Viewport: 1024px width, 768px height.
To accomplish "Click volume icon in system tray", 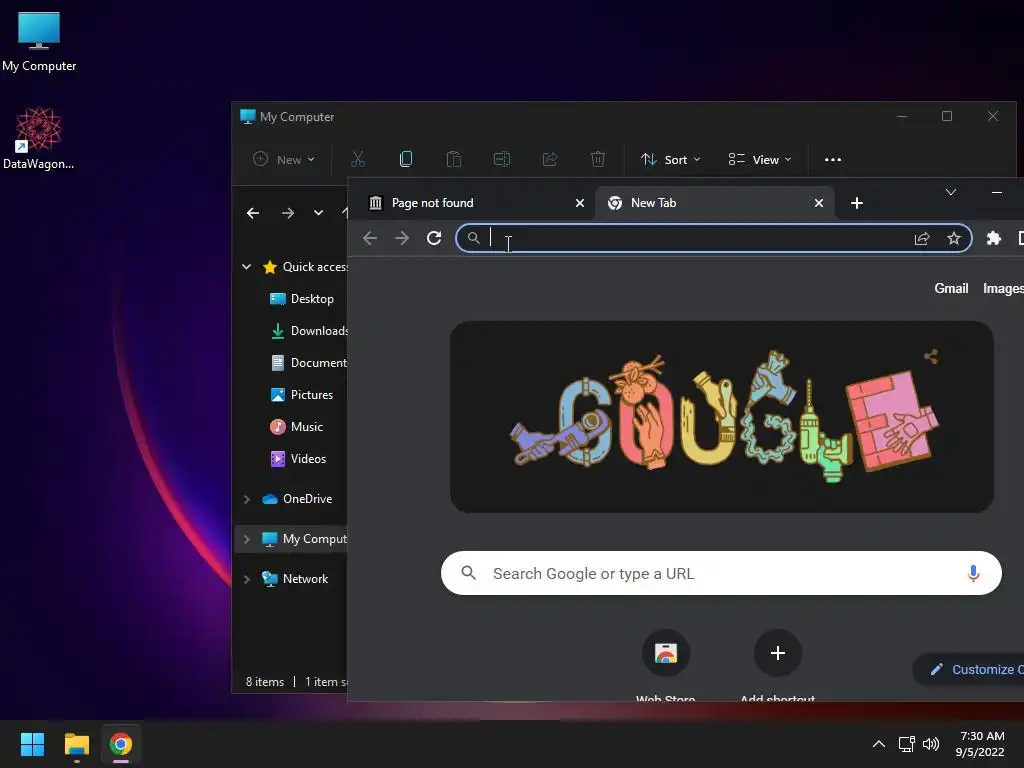I will pos(931,744).
